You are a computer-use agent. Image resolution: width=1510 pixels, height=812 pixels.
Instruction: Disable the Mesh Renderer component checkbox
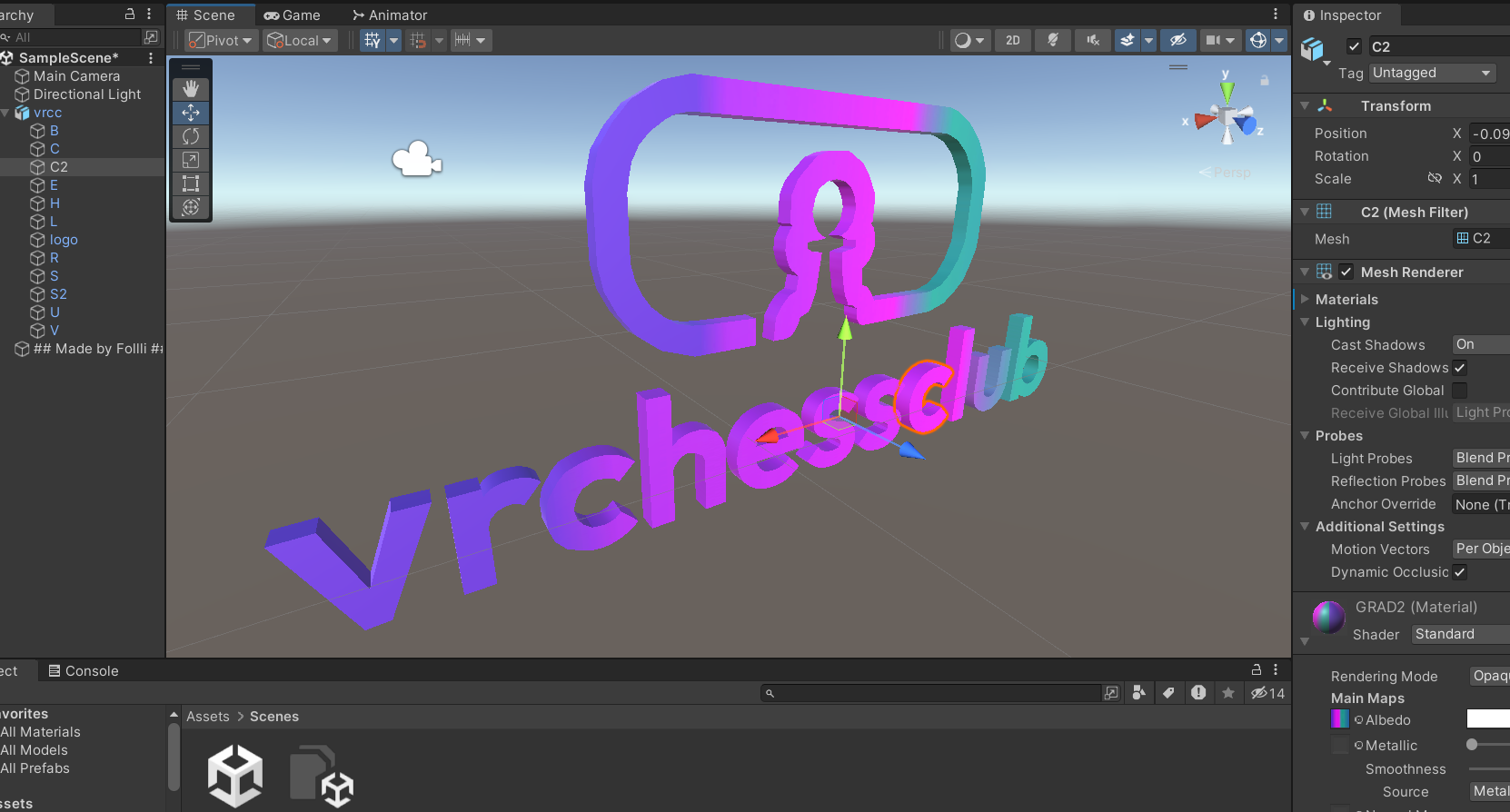[1346, 272]
